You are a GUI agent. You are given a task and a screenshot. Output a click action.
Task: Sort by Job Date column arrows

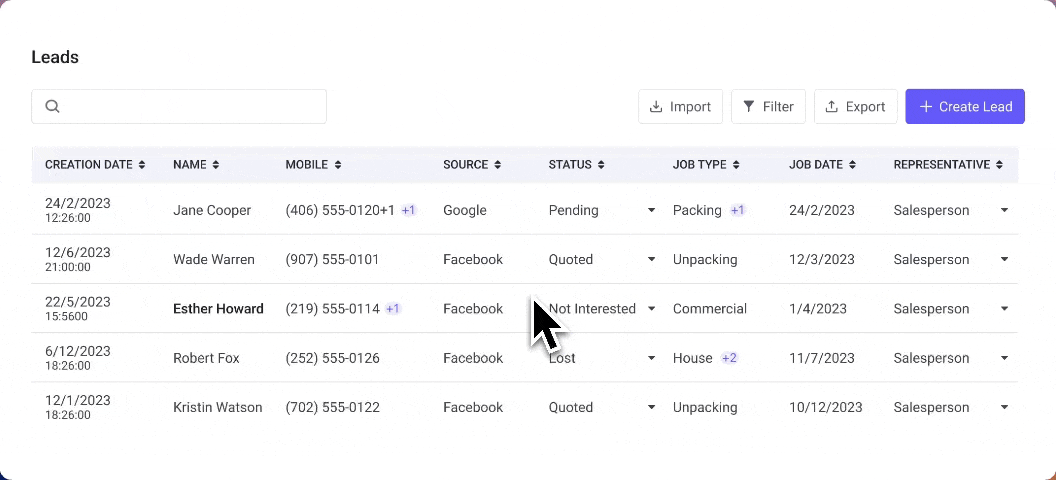tap(852, 165)
